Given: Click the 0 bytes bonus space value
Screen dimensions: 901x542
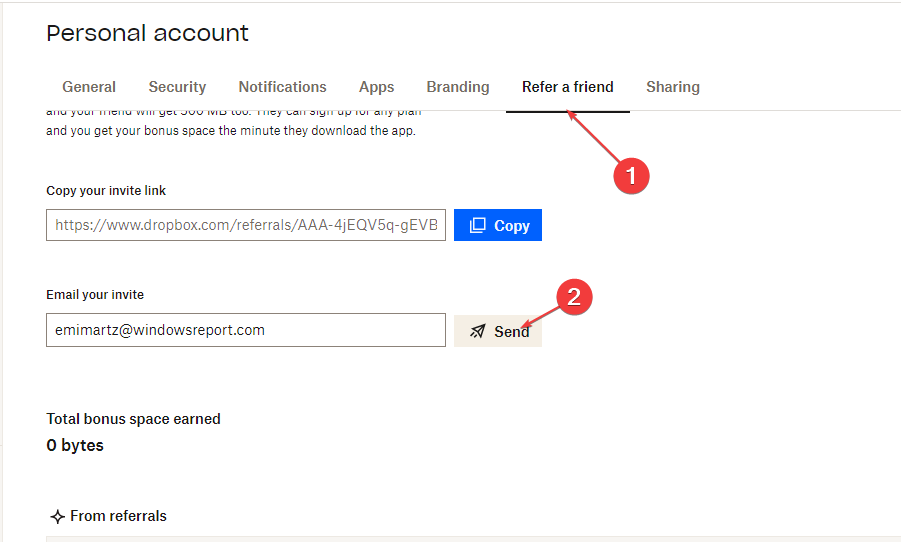Looking at the screenshot, I should 75,445.
